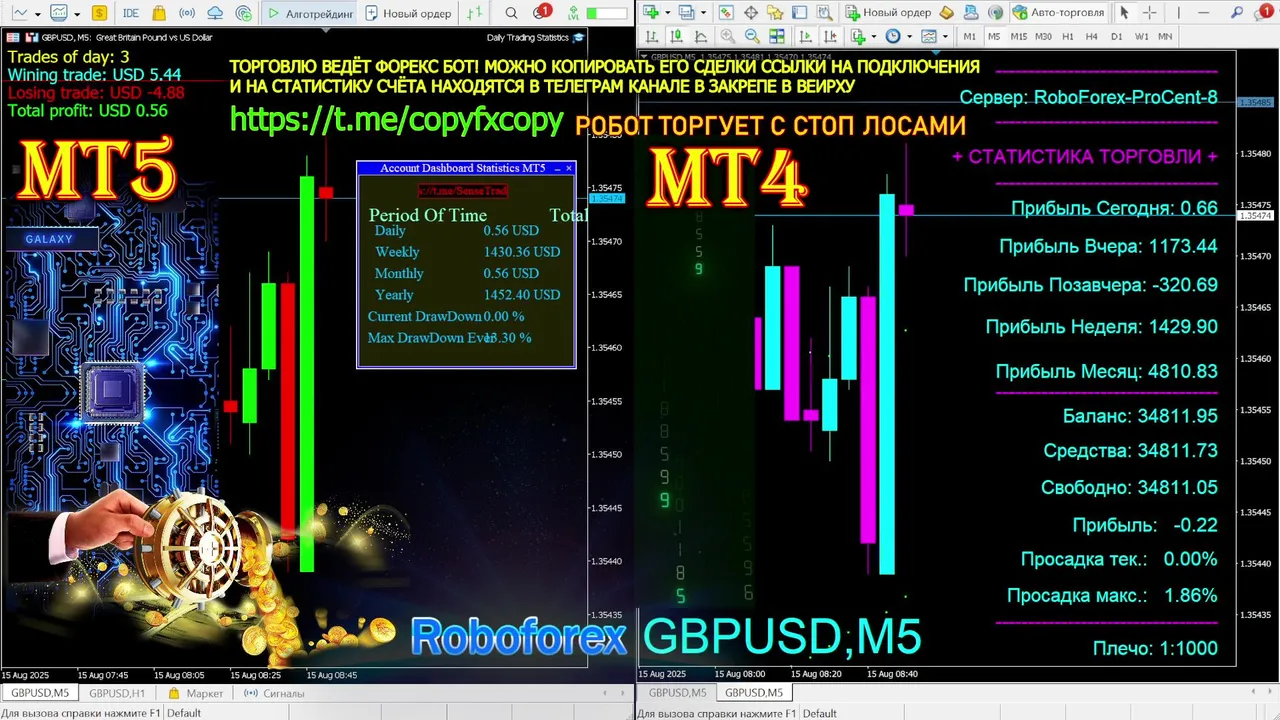1280x720 pixels.
Task: Open the MT5 search magnifier
Action: [x=511, y=13]
